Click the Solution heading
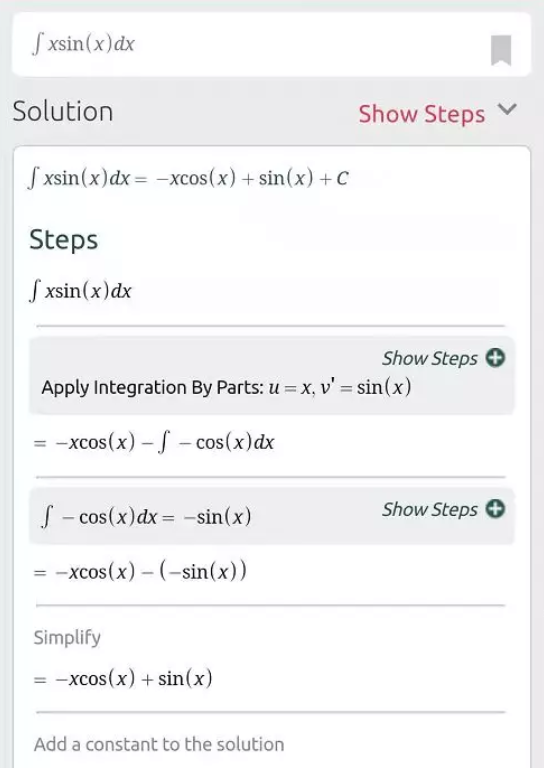The image size is (544, 768). (x=63, y=112)
